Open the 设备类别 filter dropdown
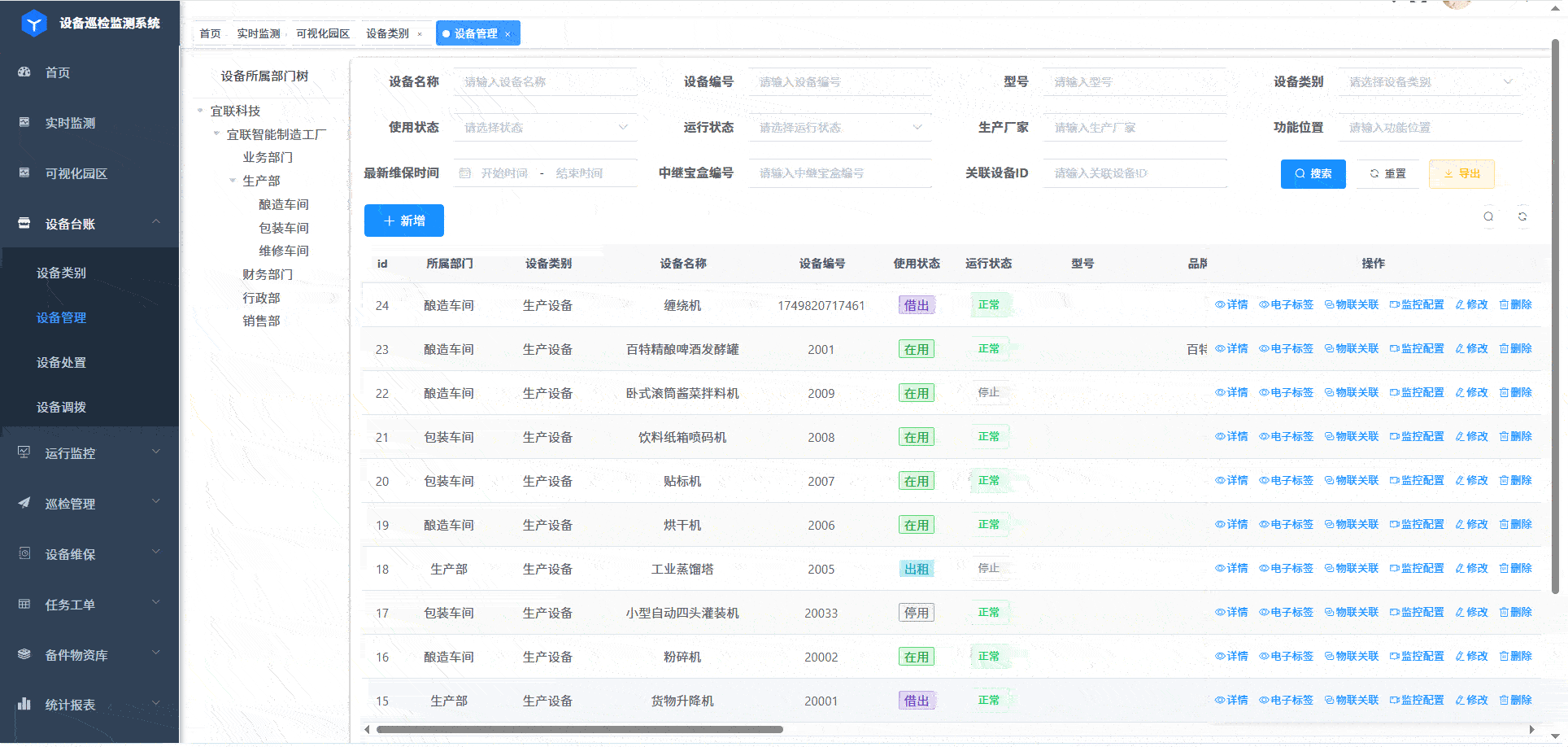Image resolution: width=1568 pixels, height=747 pixels. point(1430,82)
